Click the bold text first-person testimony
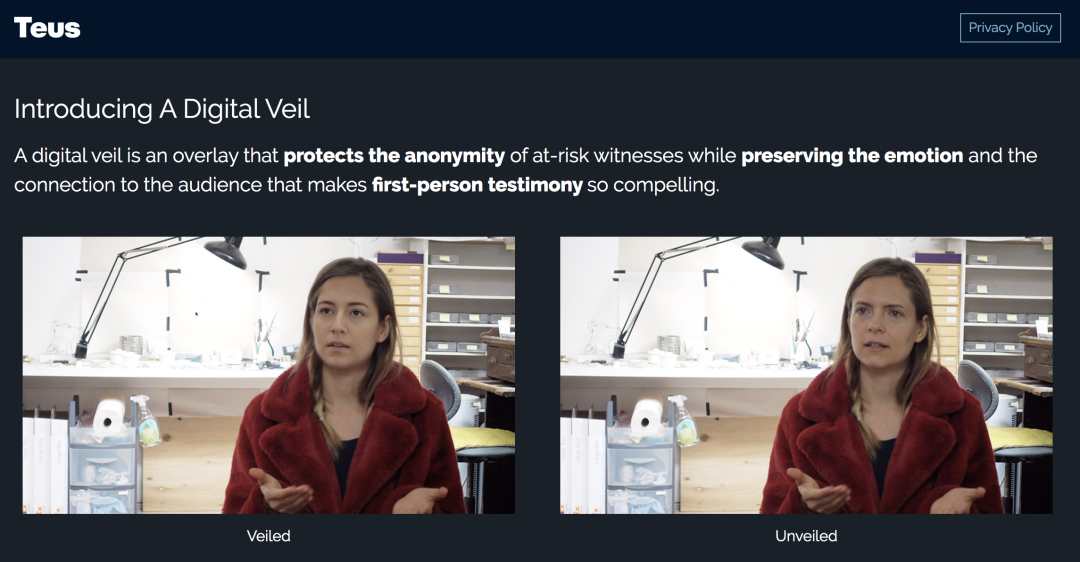 [x=477, y=185]
